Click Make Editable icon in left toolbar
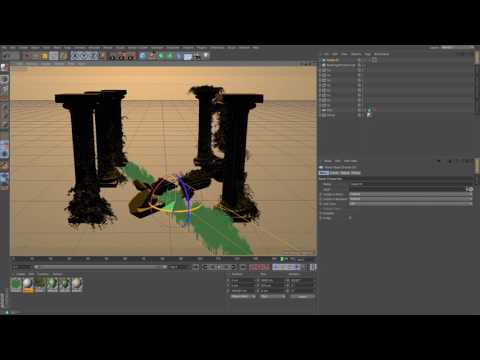480x360 pixels. click(x=4, y=68)
